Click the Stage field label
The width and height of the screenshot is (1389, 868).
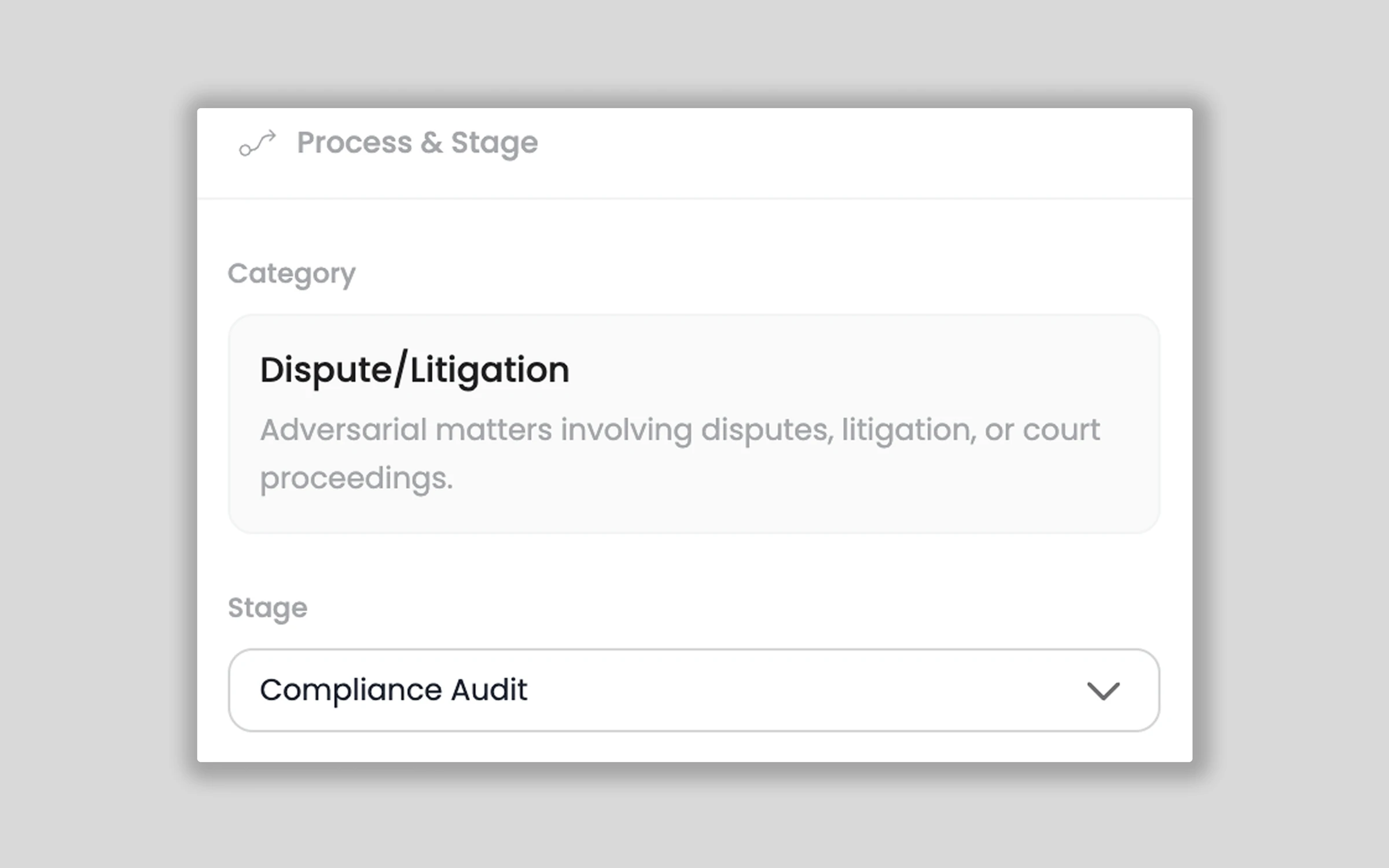[x=267, y=608]
